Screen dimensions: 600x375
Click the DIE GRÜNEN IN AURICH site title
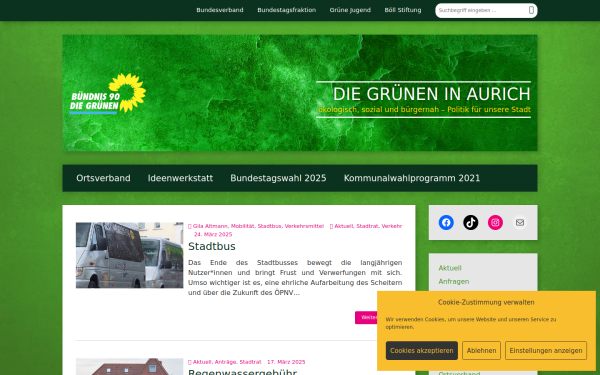pyautogui.click(x=432, y=94)
